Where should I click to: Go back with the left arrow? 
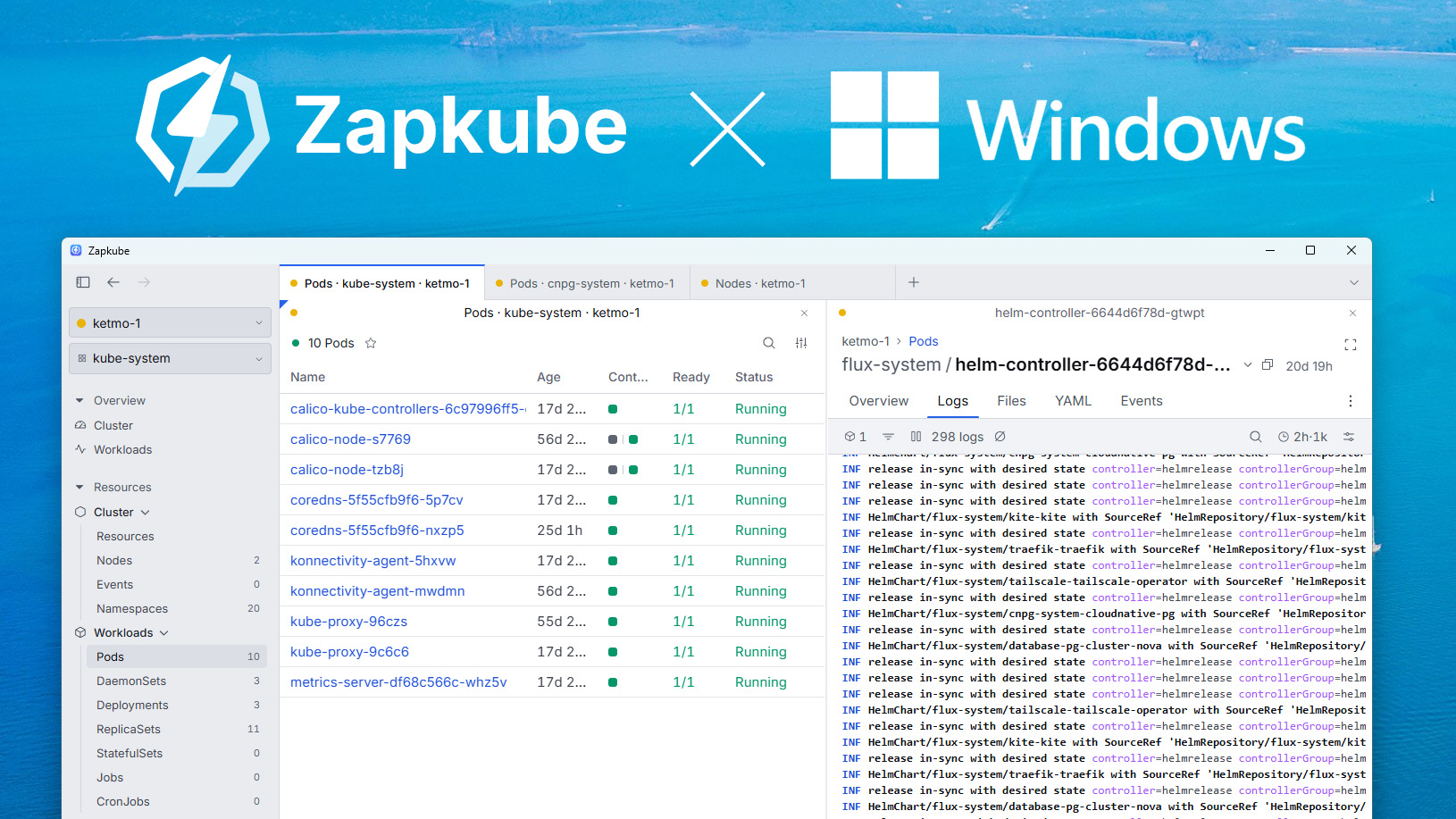click(113, 282)
